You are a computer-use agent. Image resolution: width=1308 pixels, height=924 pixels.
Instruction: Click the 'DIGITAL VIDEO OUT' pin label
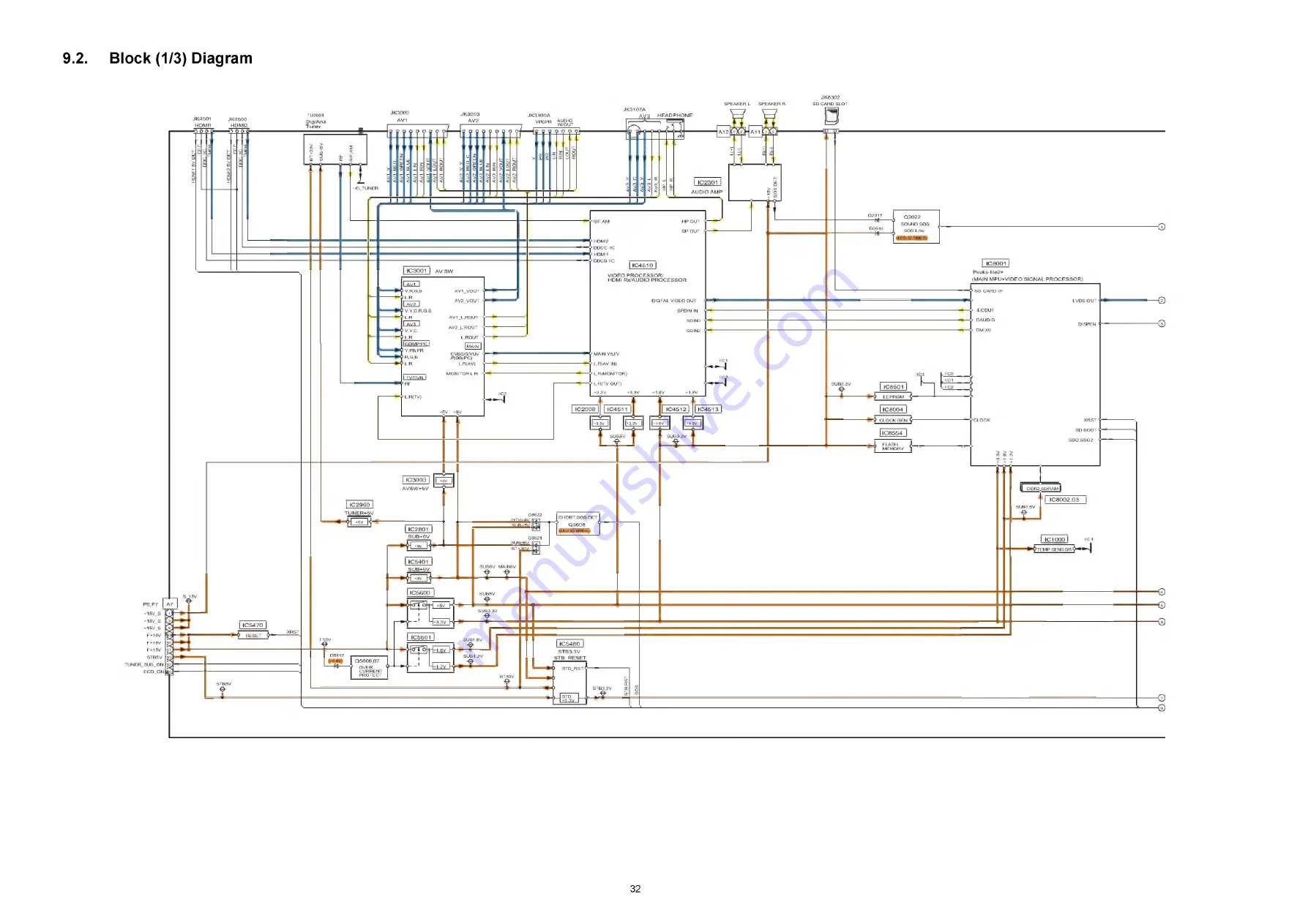click(x=674, y=301)
